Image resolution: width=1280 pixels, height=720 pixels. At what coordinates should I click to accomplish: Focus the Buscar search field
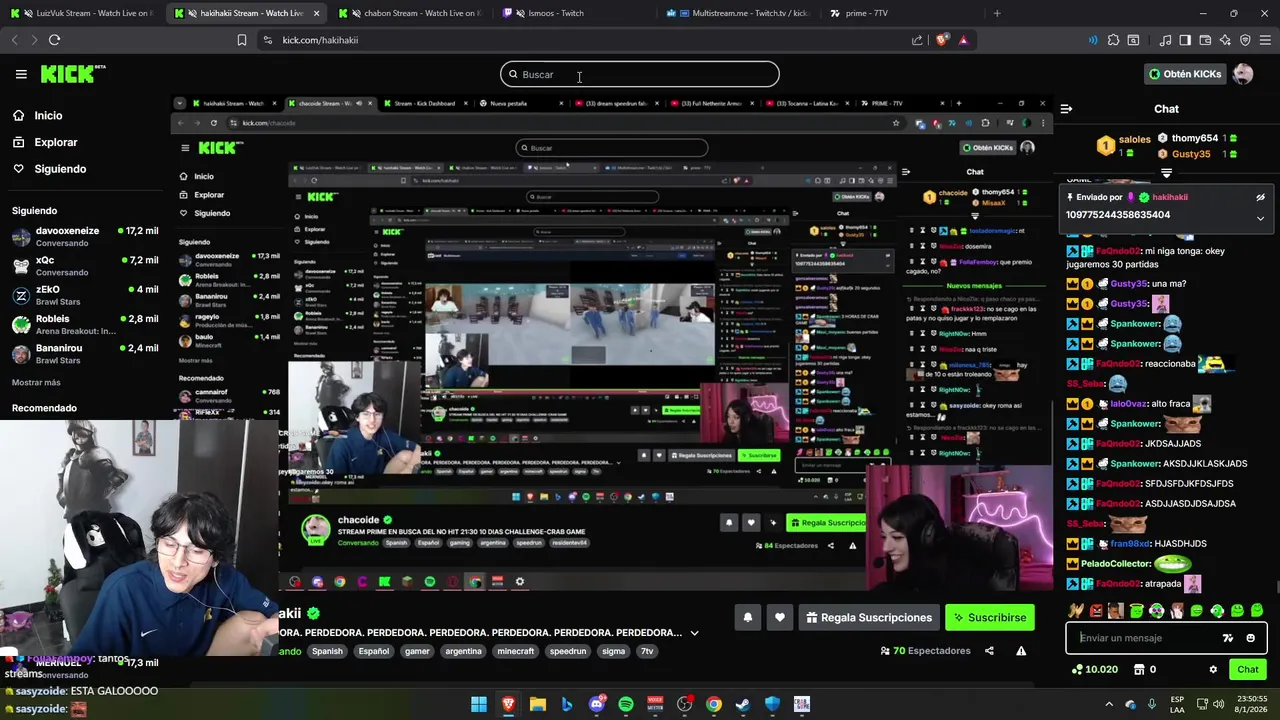coord(640,74)
